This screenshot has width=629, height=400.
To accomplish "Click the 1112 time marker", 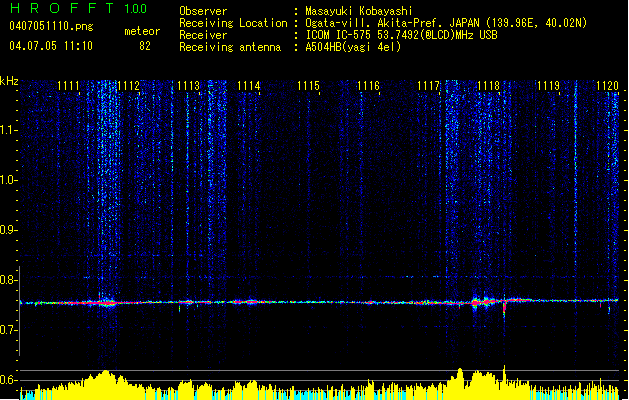I will (128, 86).
